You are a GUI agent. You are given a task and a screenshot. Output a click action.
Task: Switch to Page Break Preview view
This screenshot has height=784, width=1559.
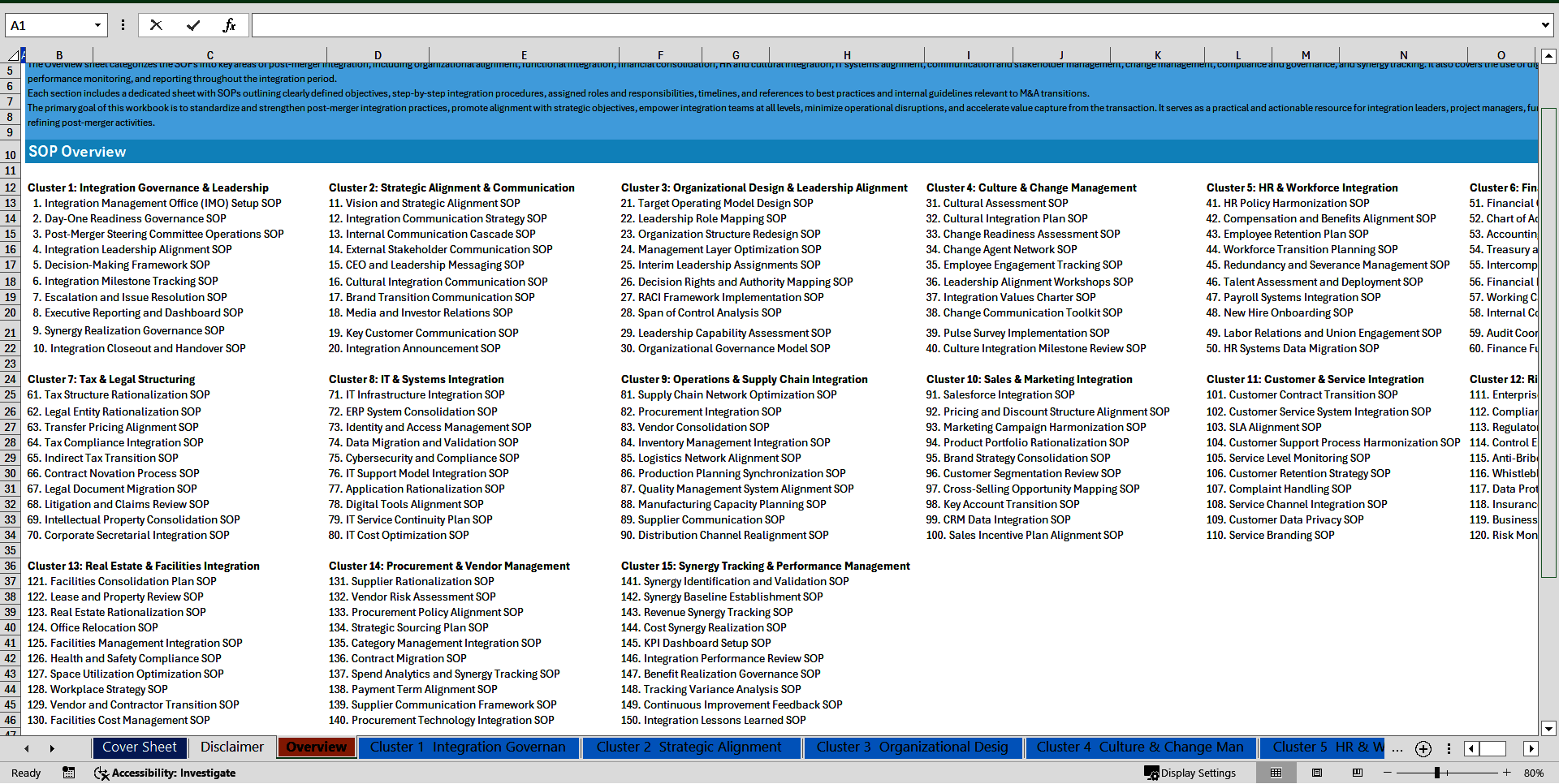pyautogui.click(x=1357, y=773)
